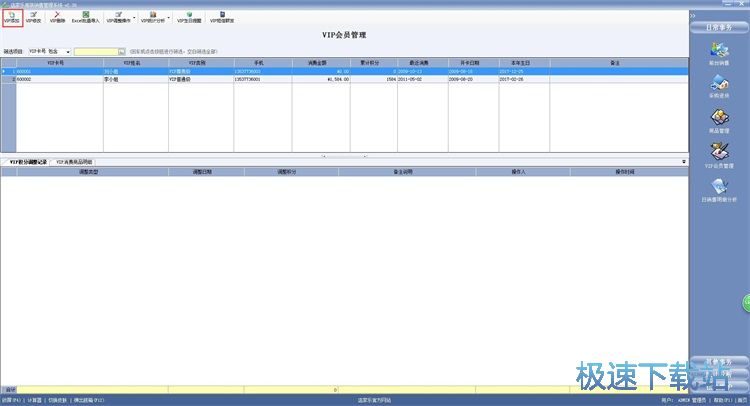Open Excel批量导入 import tool
The height and width of the screenshot is (406, 750).
pyautogui.click(x=87, y=16)
